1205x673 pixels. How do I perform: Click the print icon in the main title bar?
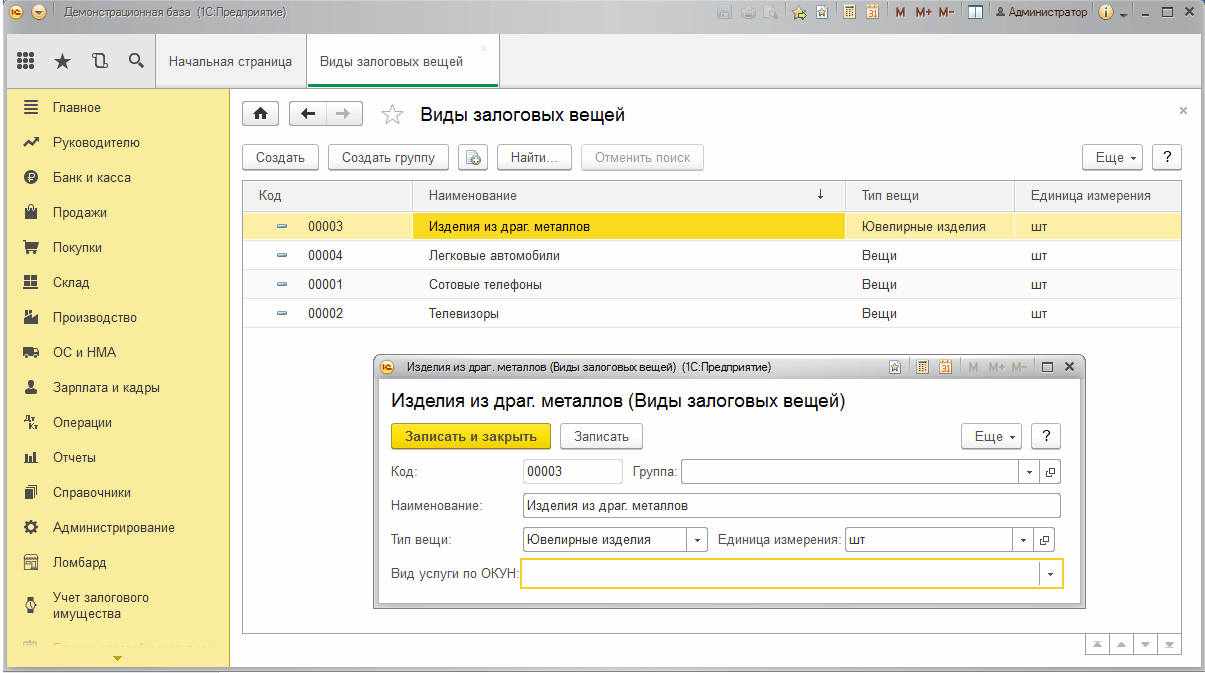click(749, 12)
